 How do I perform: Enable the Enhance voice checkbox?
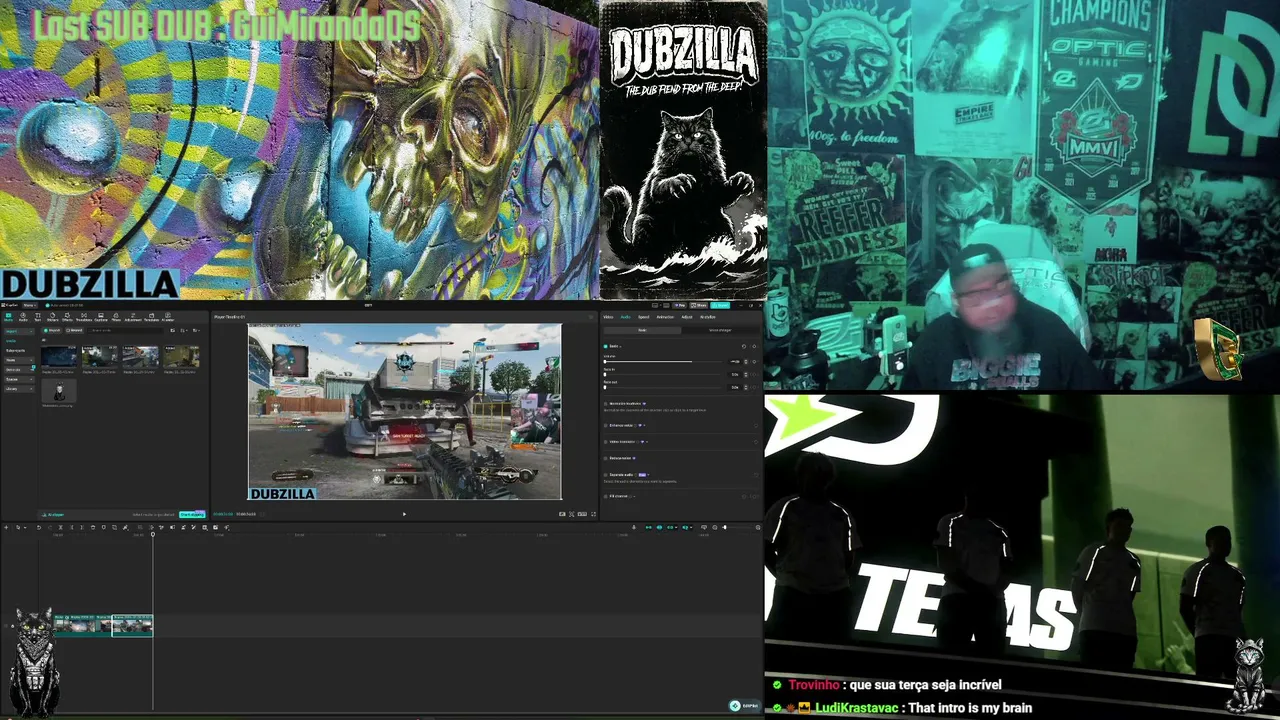606,425
